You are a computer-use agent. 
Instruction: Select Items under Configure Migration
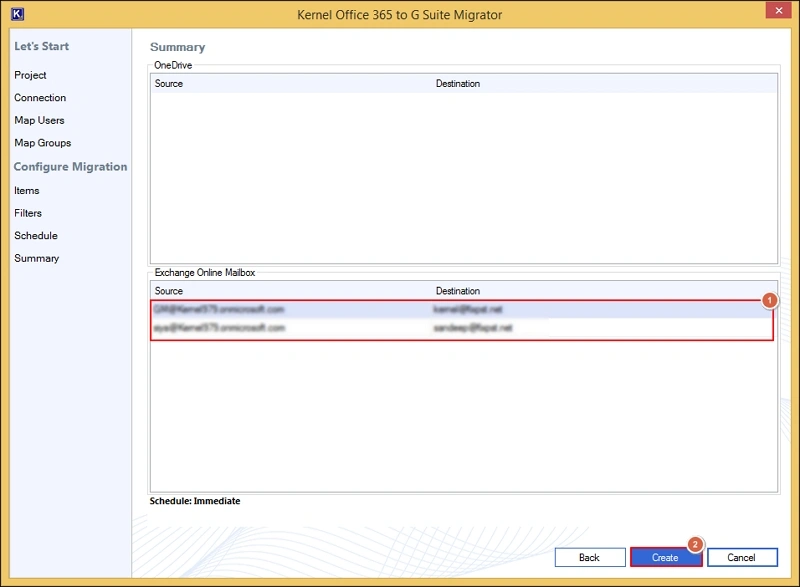pos(27,190)
